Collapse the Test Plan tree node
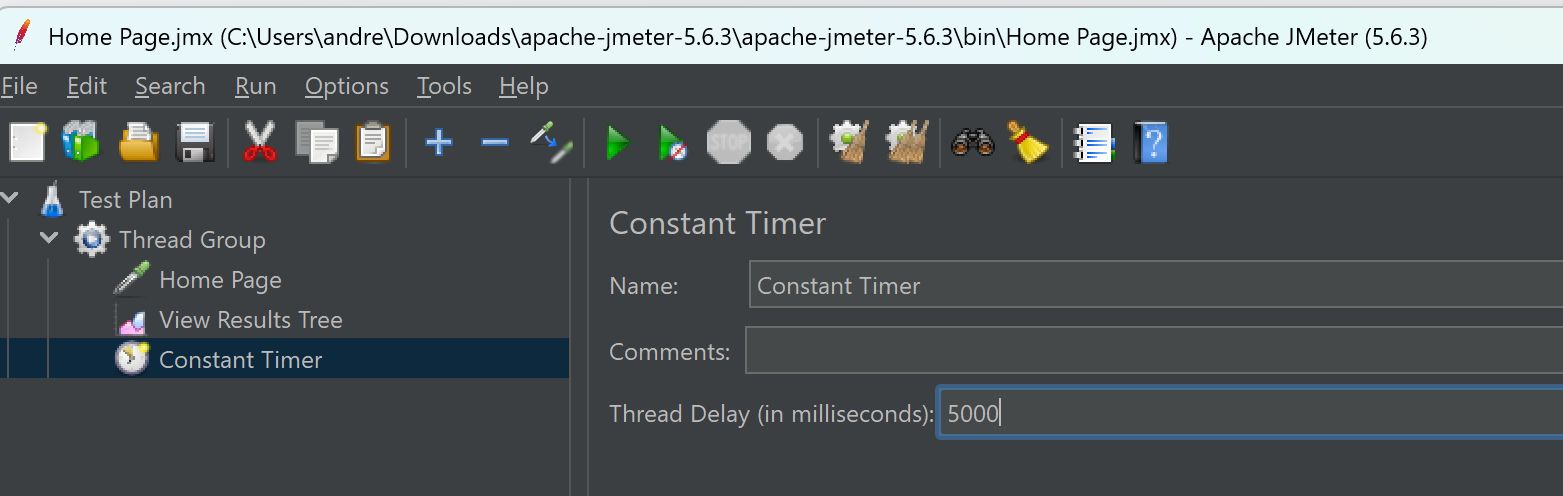The height and width of the screenshot is (496, 1563). click(10, 198)
